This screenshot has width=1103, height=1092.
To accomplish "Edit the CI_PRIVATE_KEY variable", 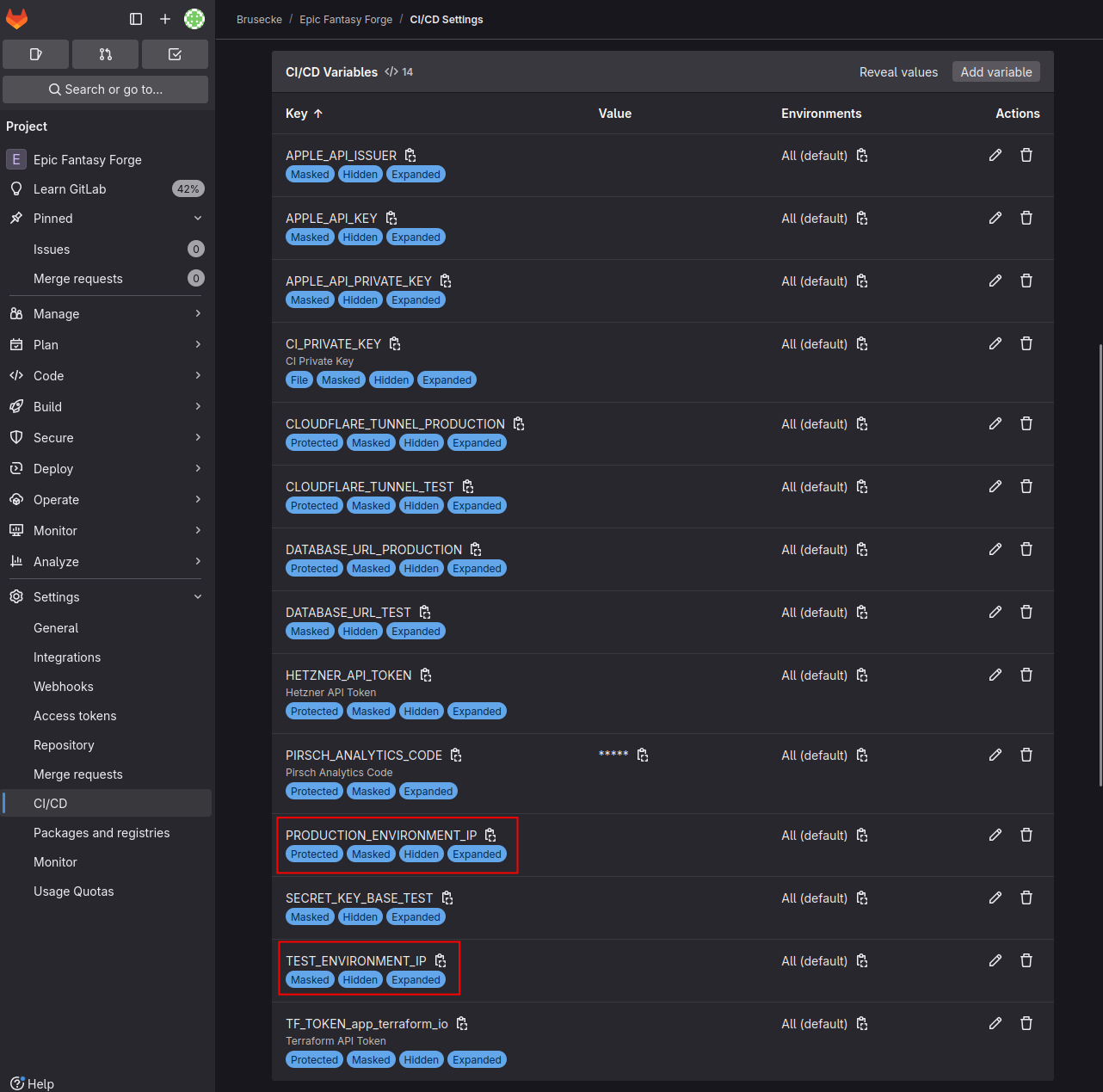I will (x=995, y=344).
